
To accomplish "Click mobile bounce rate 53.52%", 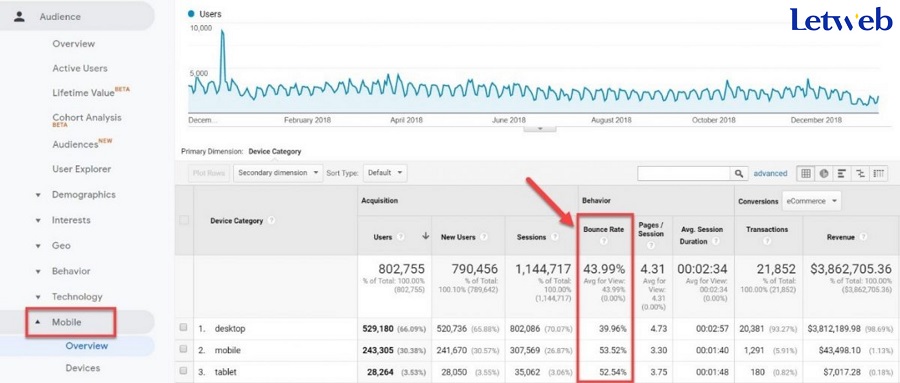I will point(612,350).
